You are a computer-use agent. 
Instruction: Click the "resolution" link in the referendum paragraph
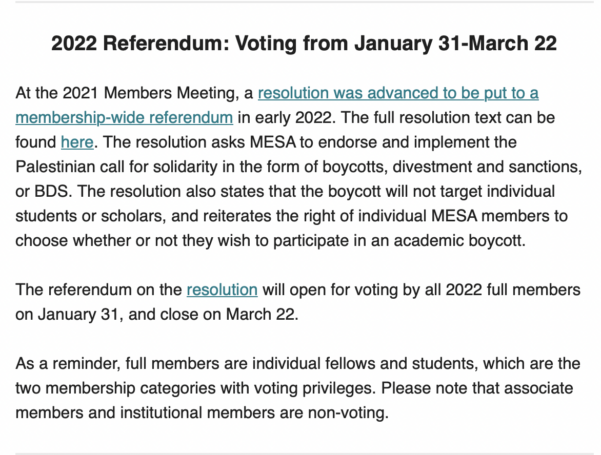222,290
